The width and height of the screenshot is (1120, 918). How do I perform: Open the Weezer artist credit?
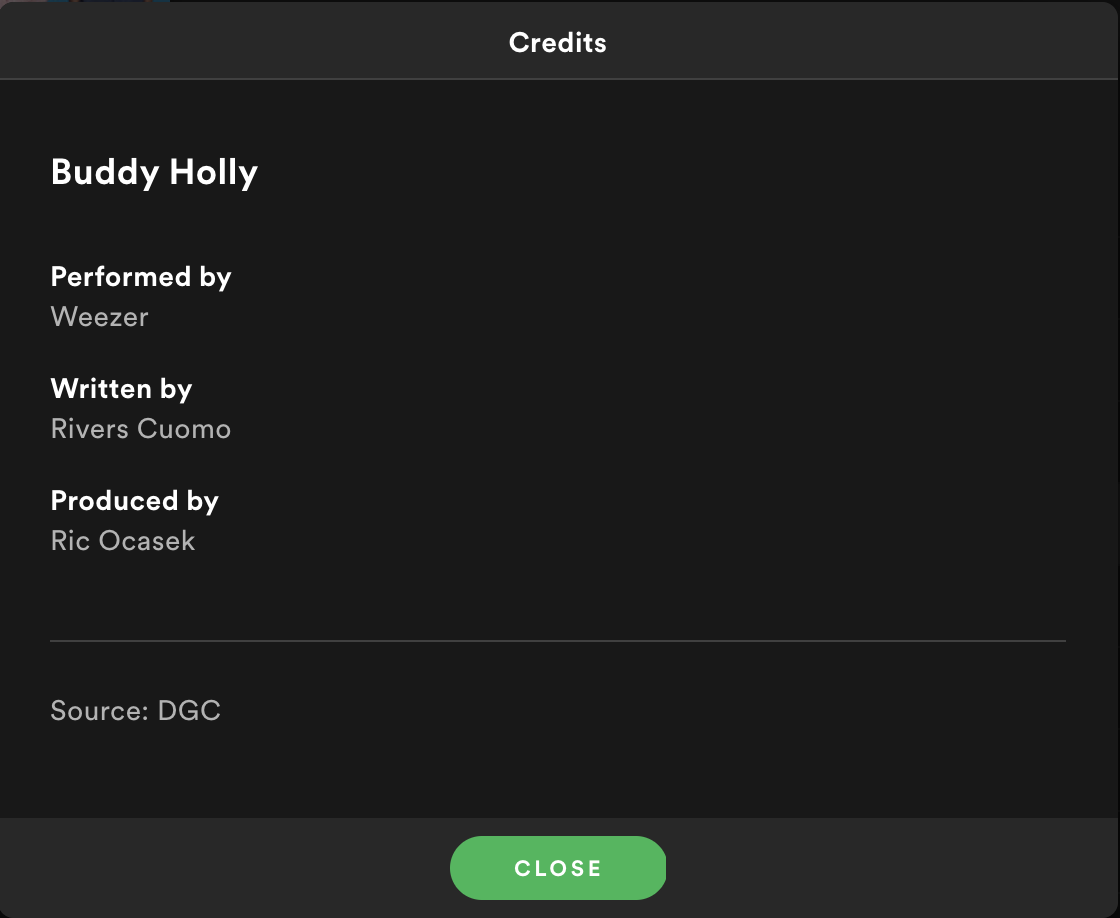(x=99, y=316)
